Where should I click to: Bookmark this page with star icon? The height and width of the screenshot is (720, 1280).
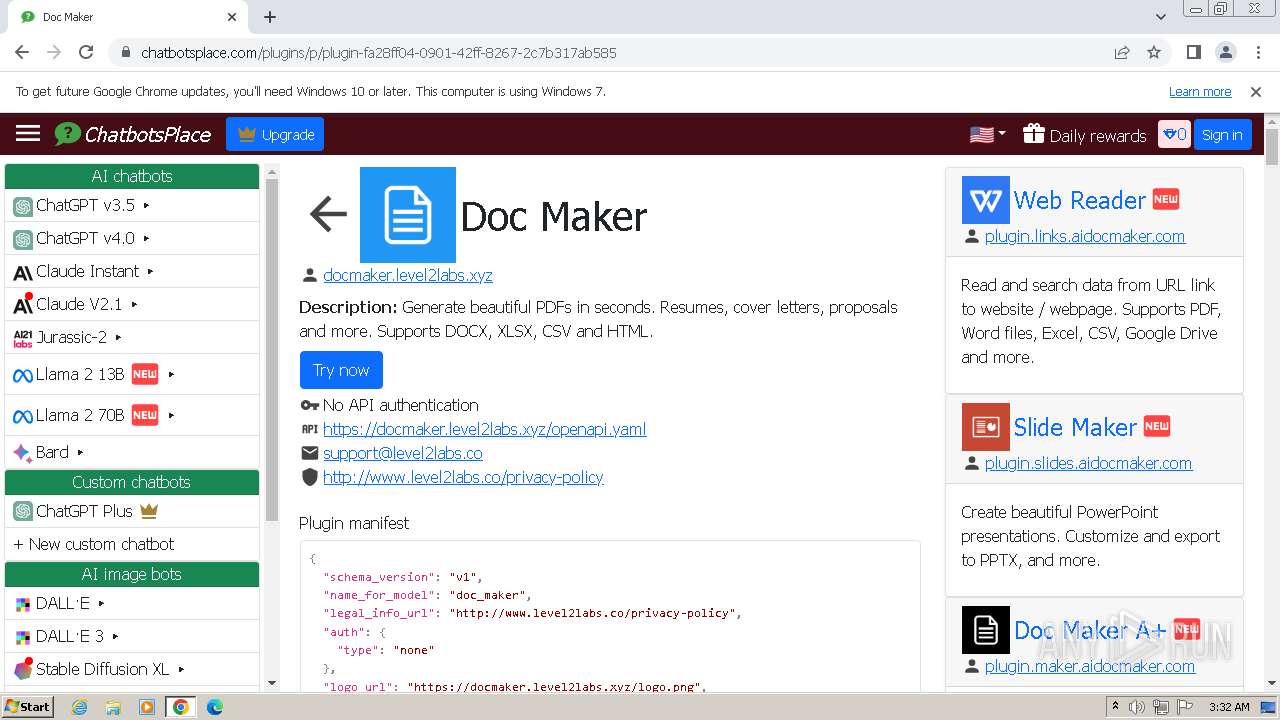pyautogui.click(x=1154, y=52)
